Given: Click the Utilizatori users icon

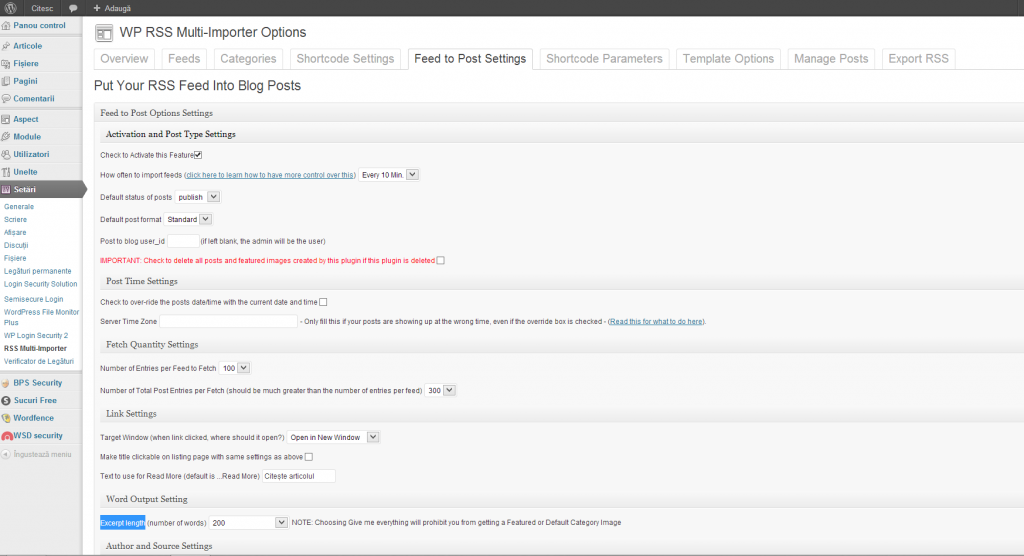Looking at the screenshot, I should [x=6, y=154].
